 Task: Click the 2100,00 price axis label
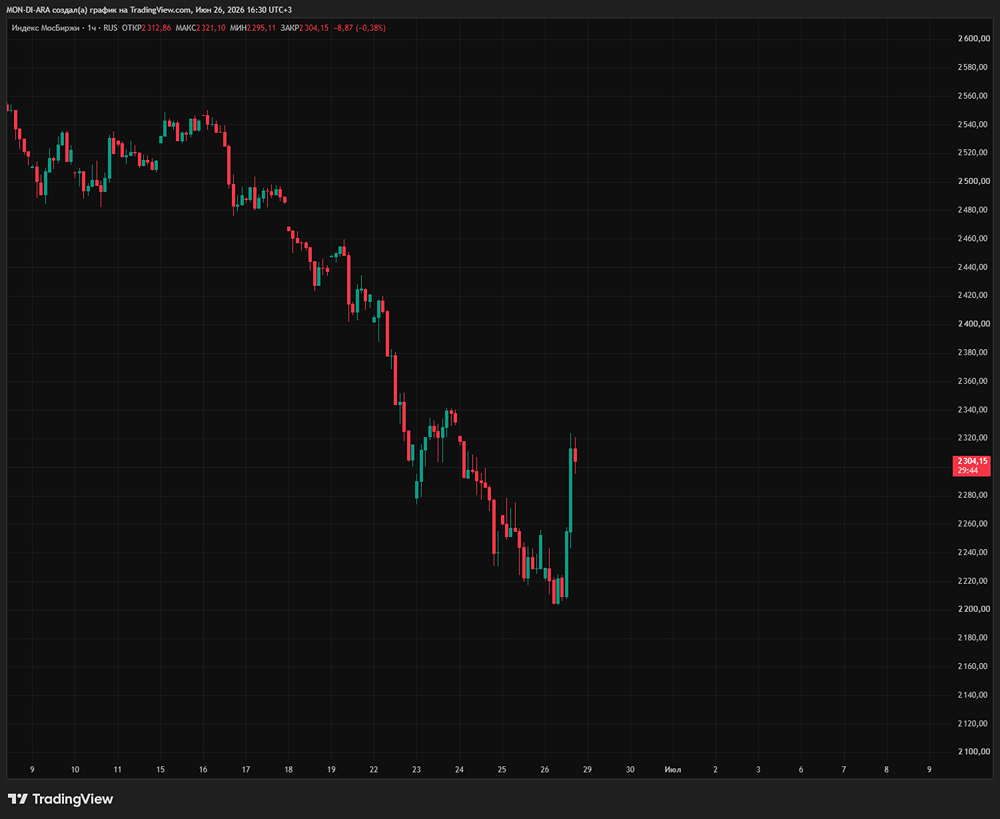(973, 752)
